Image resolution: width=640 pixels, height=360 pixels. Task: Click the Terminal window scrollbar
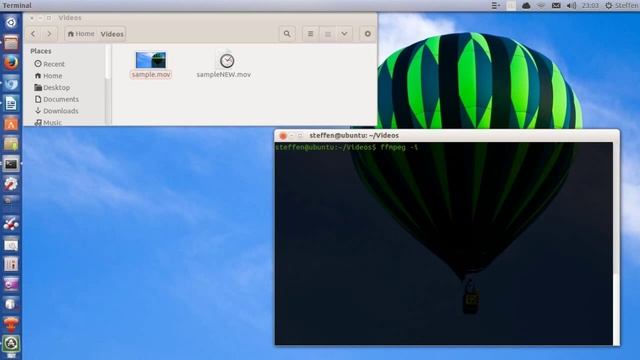coord(616,243)
